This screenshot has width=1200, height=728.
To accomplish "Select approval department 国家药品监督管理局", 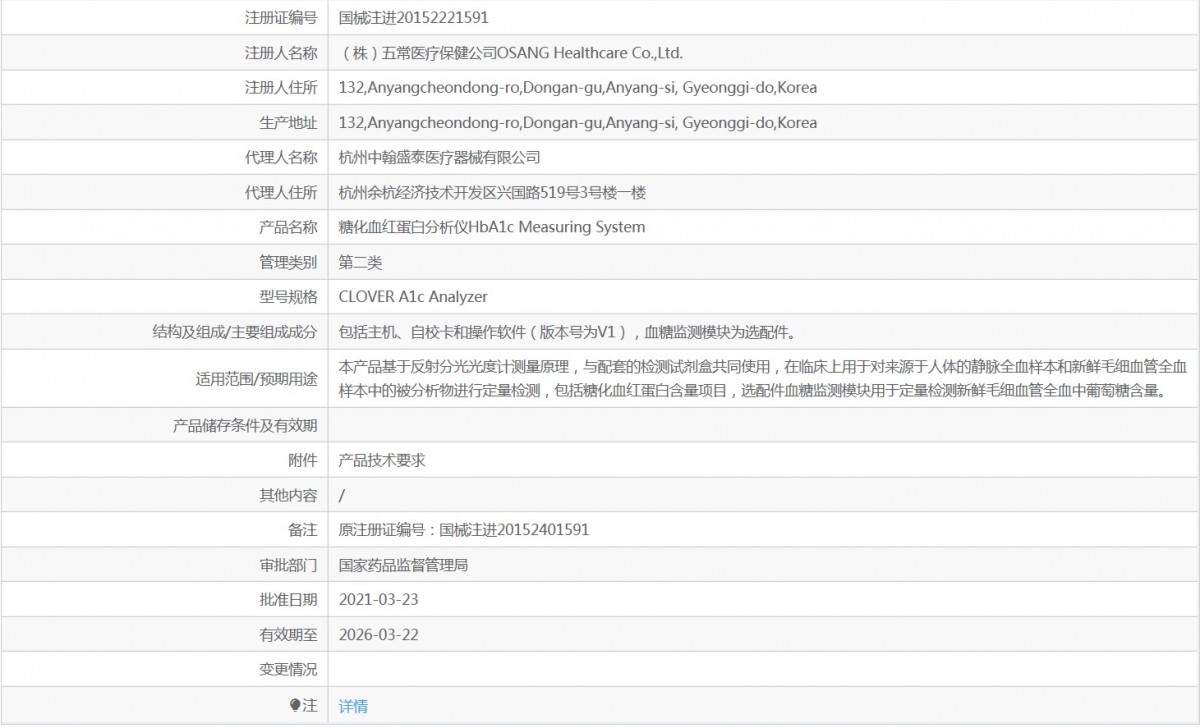I will (404, 565).
